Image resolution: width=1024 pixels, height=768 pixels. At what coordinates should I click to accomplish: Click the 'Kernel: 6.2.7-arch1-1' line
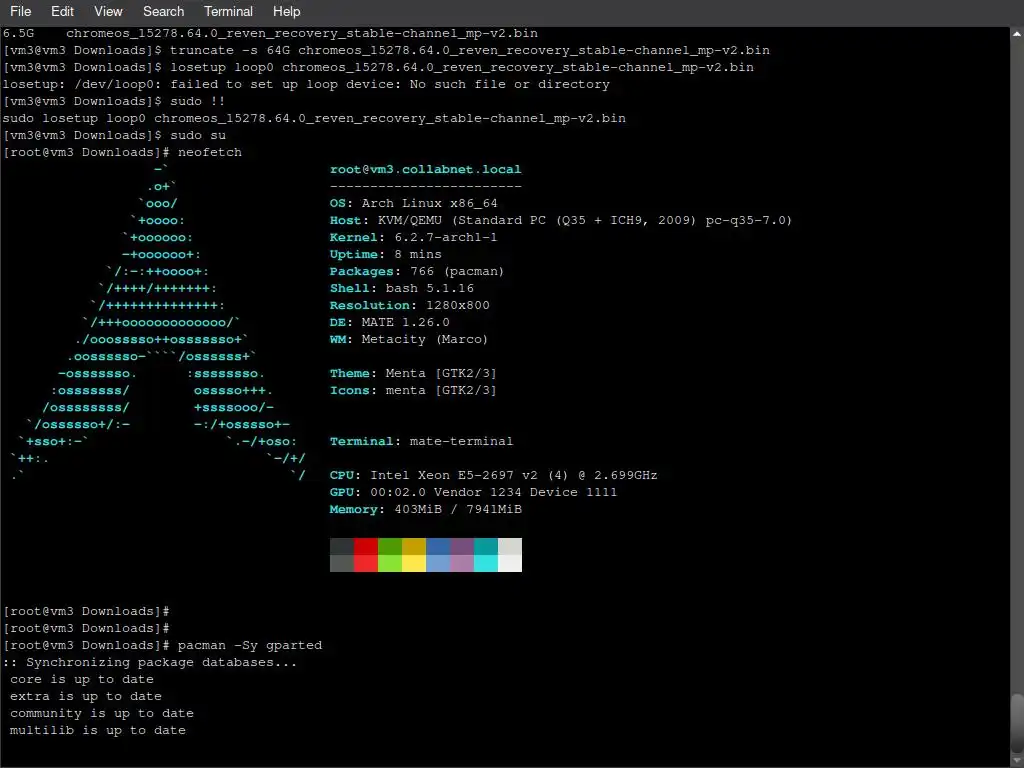413,237
